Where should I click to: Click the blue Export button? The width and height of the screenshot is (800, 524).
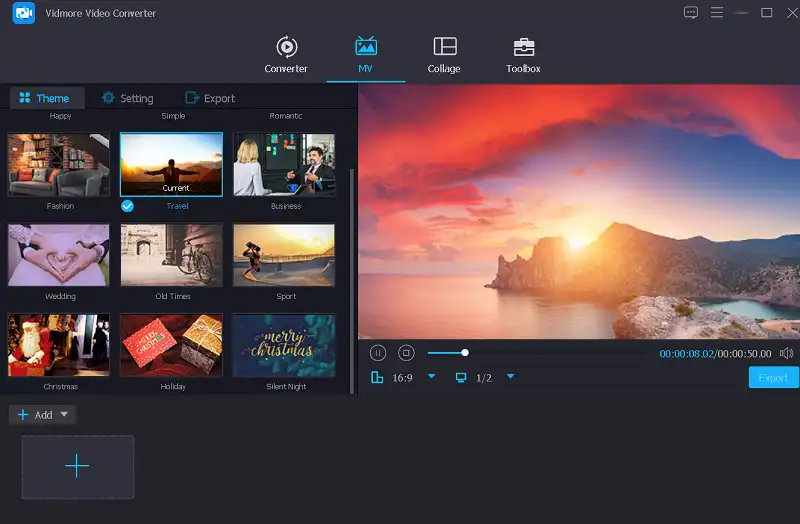click(x=773, y=378)
